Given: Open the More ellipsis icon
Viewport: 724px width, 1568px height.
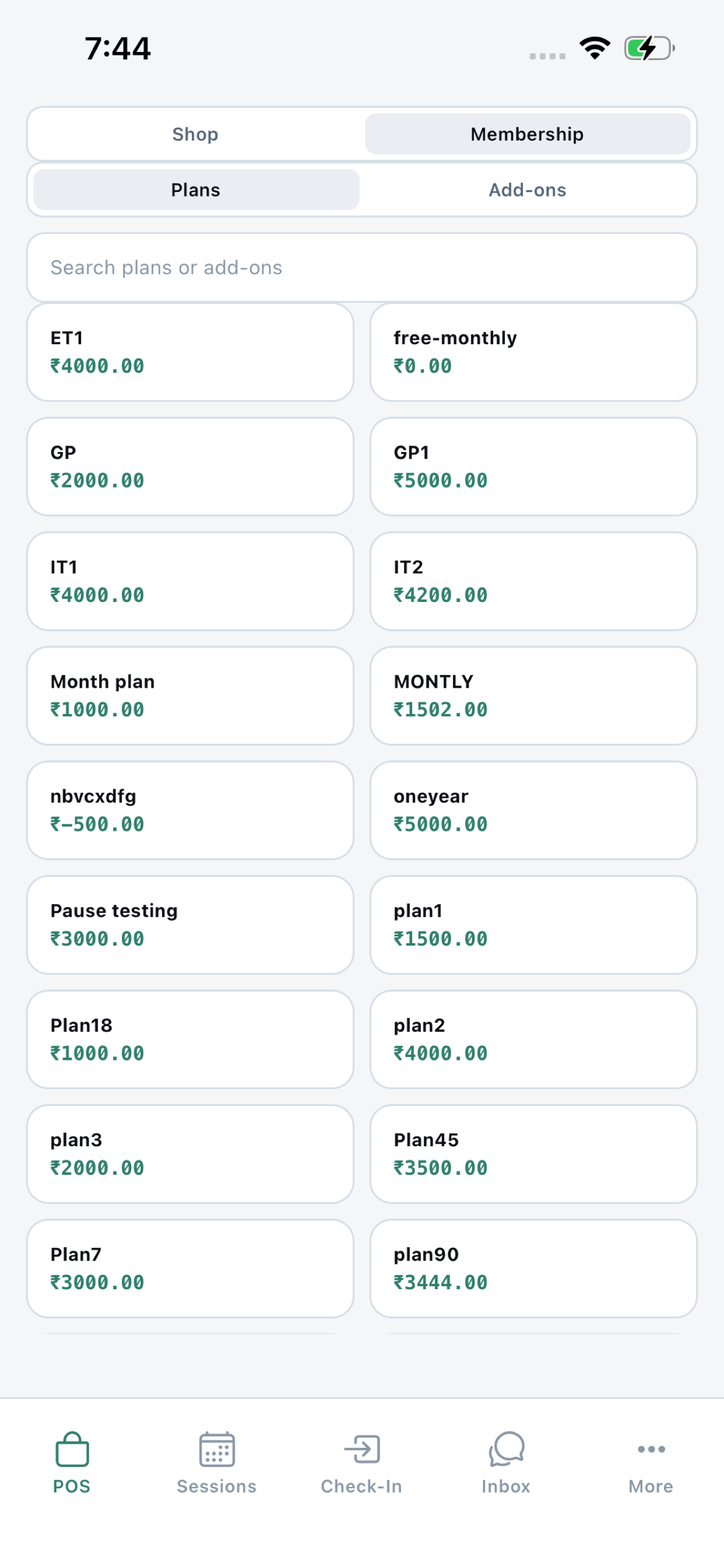Looking at the screenshot, I should point(651,1450).
